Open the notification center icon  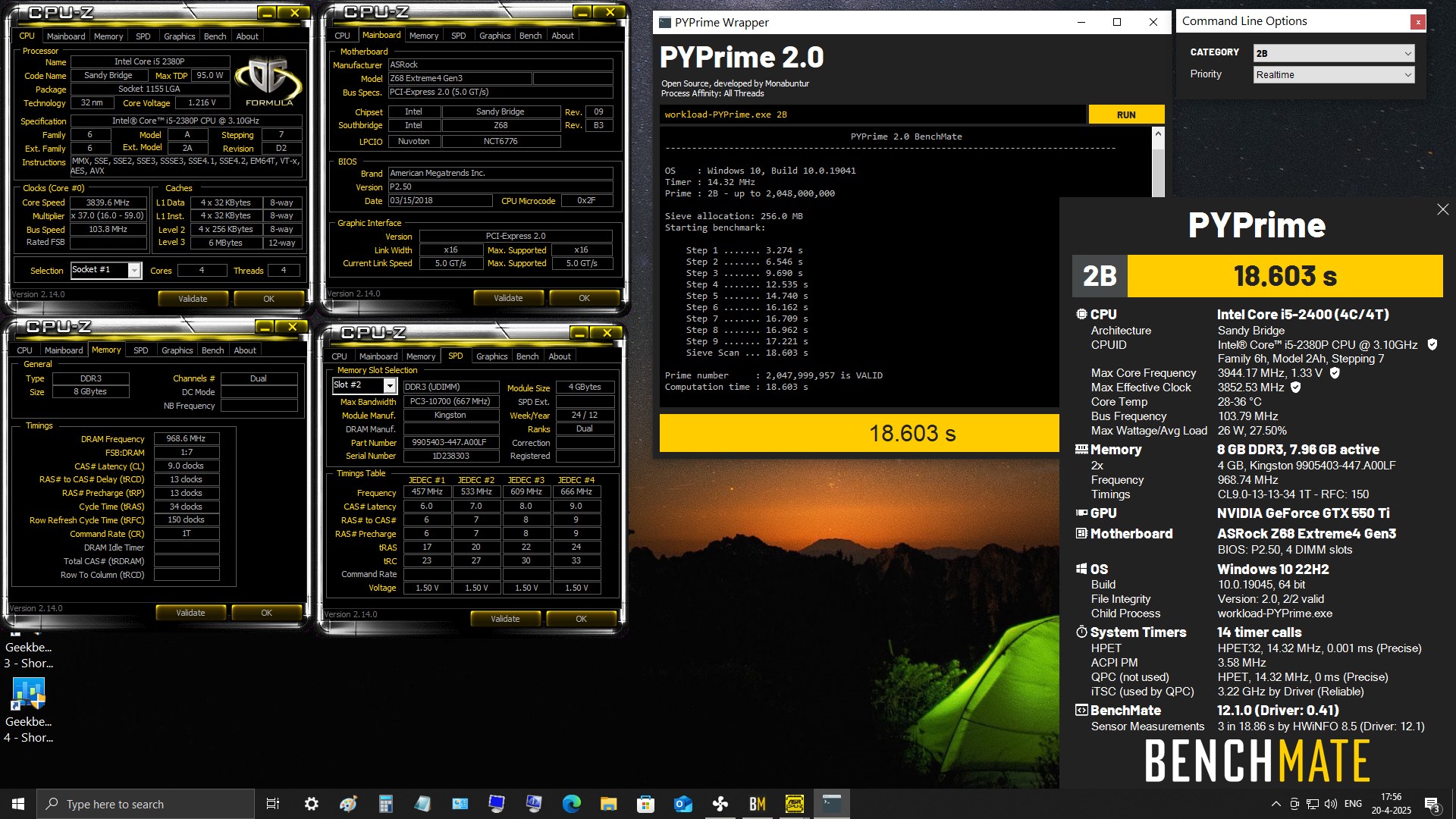(1432, 804)
